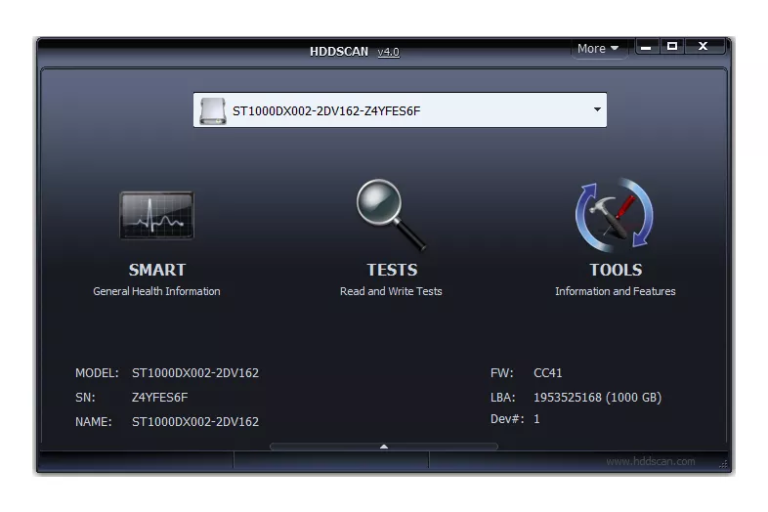
Task: Select the SMART label text
Action: click(157, 270)
